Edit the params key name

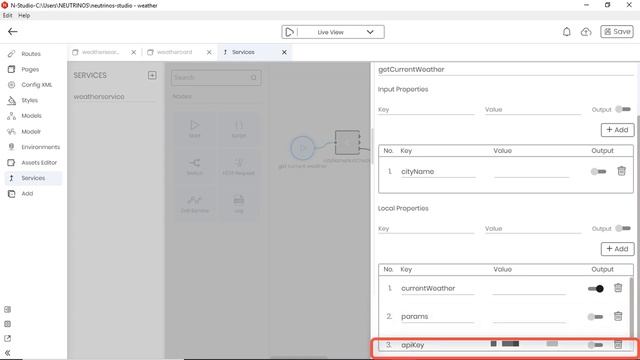[x=437, y=317]
